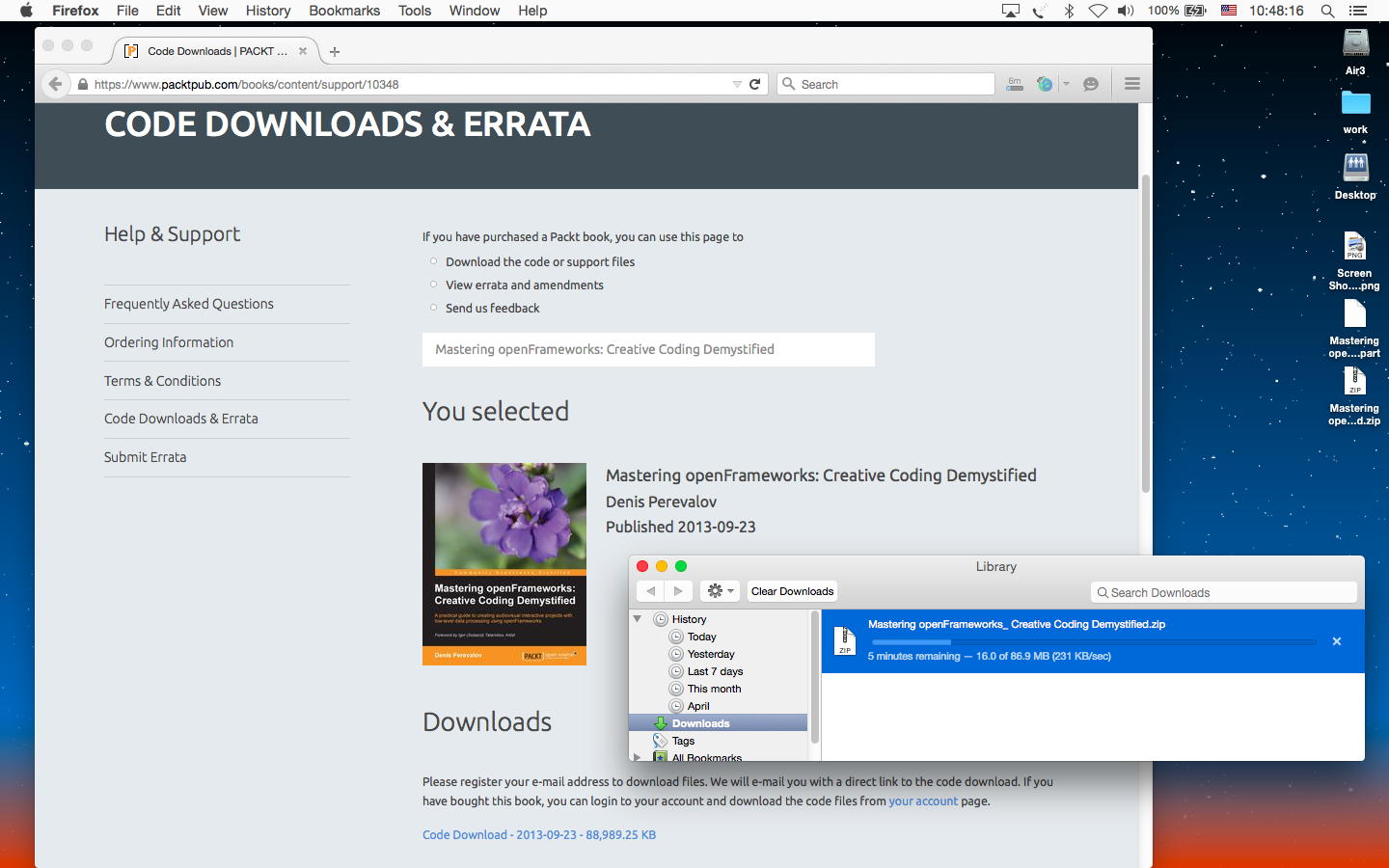Open the URL bar history dropdown arrow
Image resolution: width=1389 pixels, height=868 pixels.
point(737,84)
